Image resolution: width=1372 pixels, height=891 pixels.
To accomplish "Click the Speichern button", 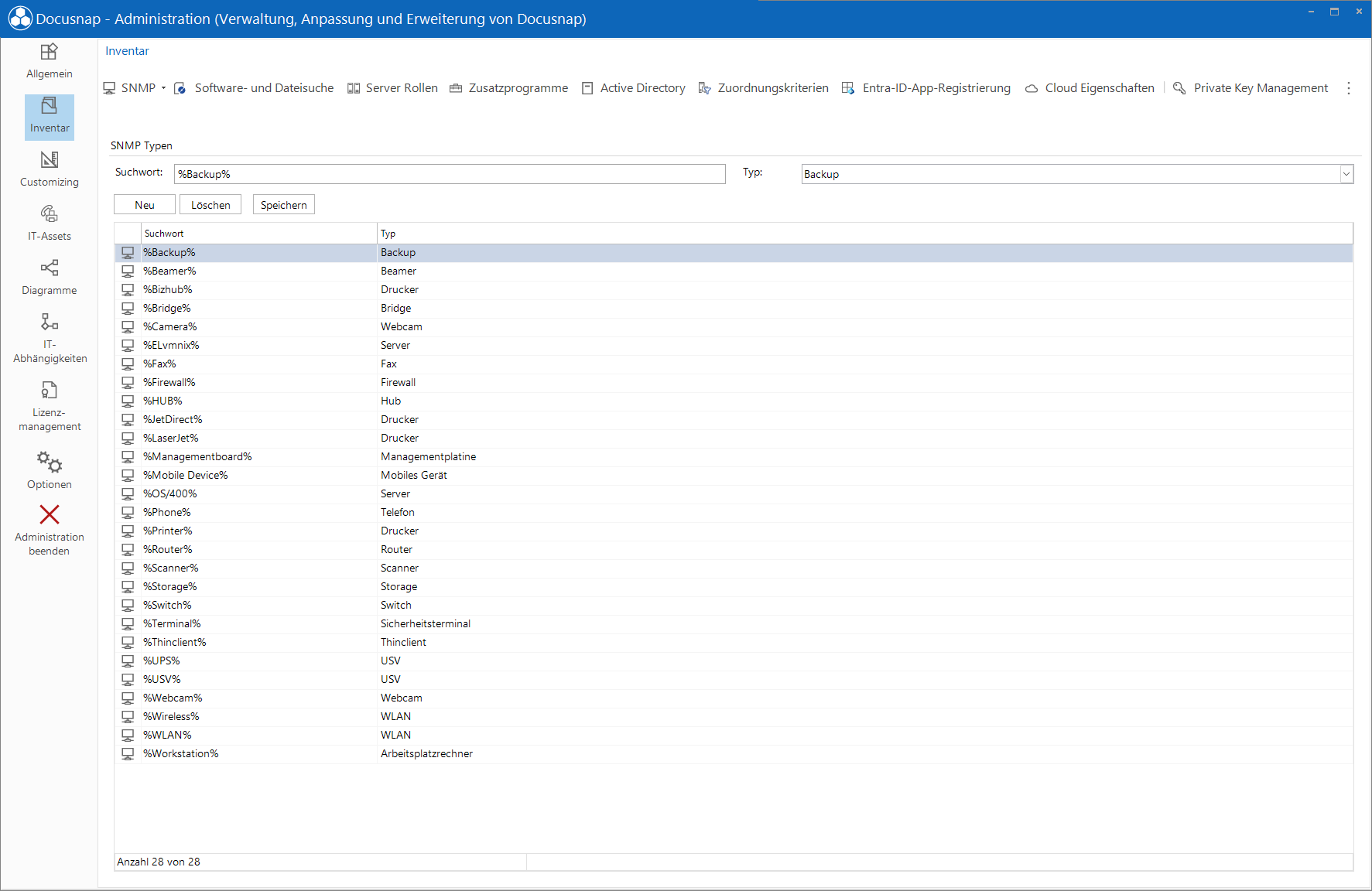I will click(284, 205).
